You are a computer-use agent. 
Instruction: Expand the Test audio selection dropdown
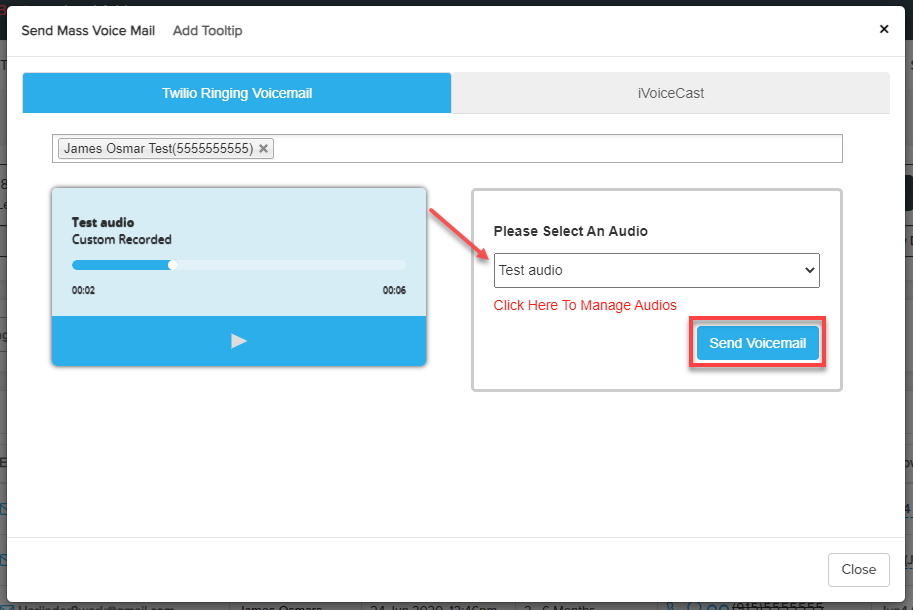pyautogui.click(x=656, y=270)
